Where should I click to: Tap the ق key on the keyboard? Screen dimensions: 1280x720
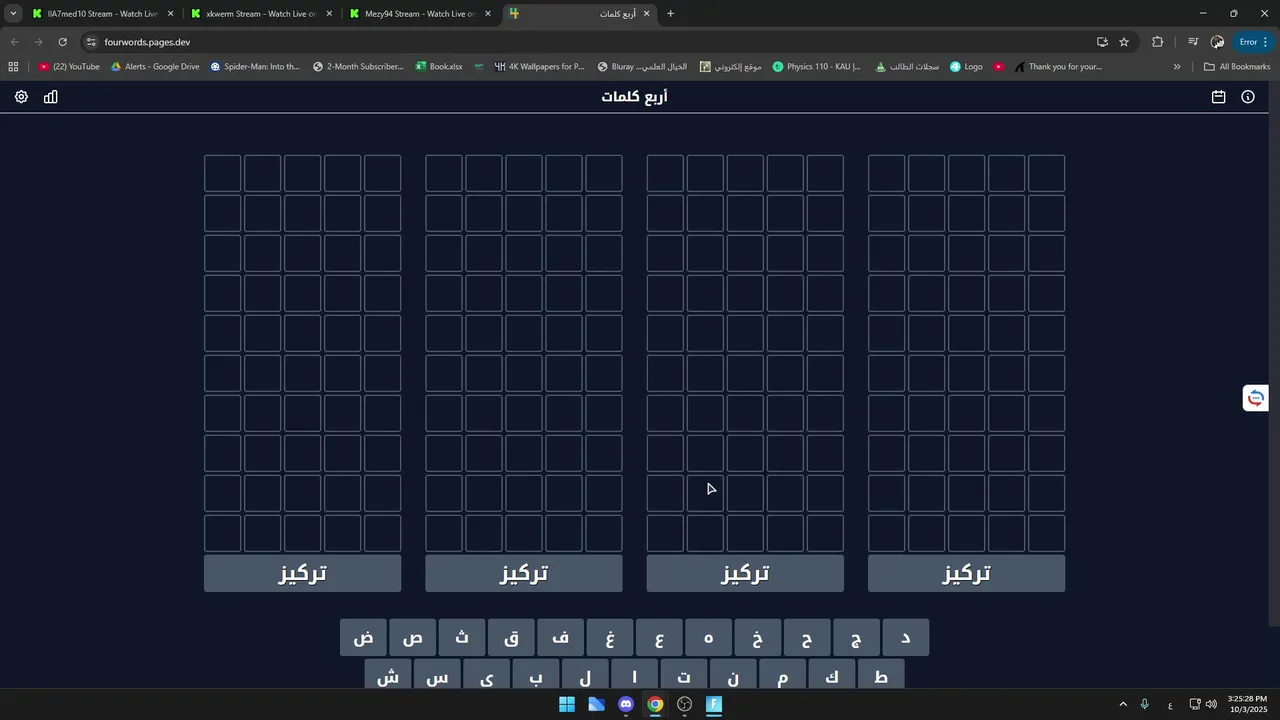tap(511, 638)
